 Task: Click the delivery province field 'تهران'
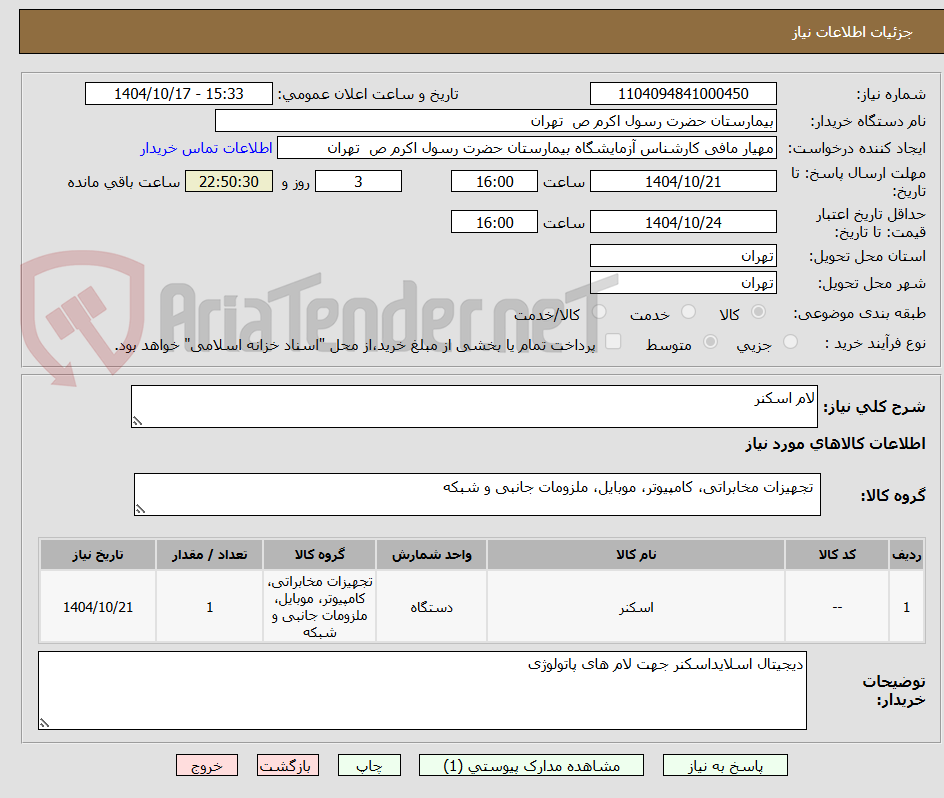coord(683,256)
